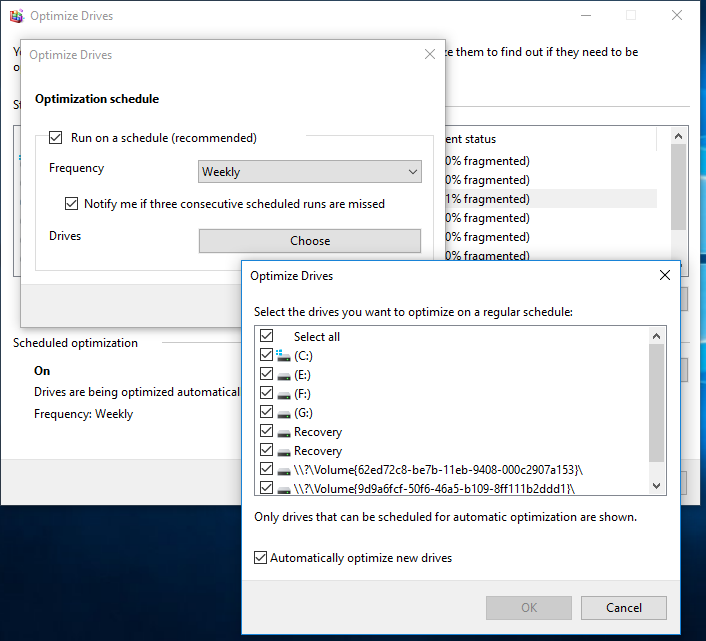Click scroll down arrow in drive selection list
706x641 pixels.
(x=656, y=486)
